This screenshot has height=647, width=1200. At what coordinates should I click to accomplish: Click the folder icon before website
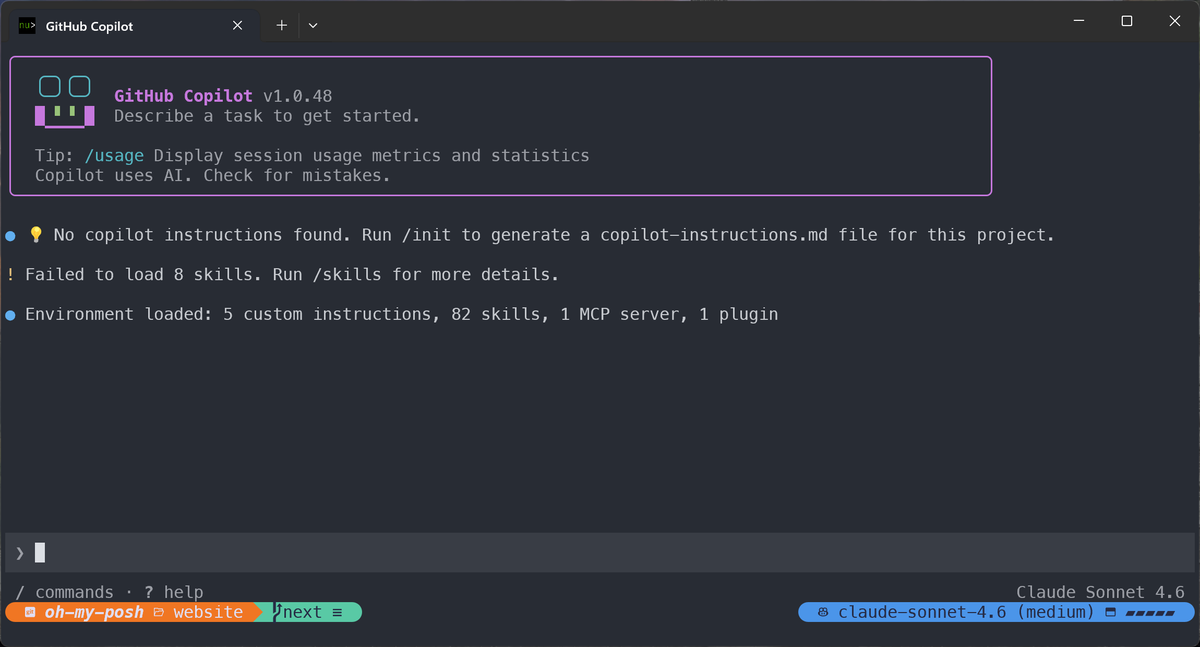tap(159, 612)
